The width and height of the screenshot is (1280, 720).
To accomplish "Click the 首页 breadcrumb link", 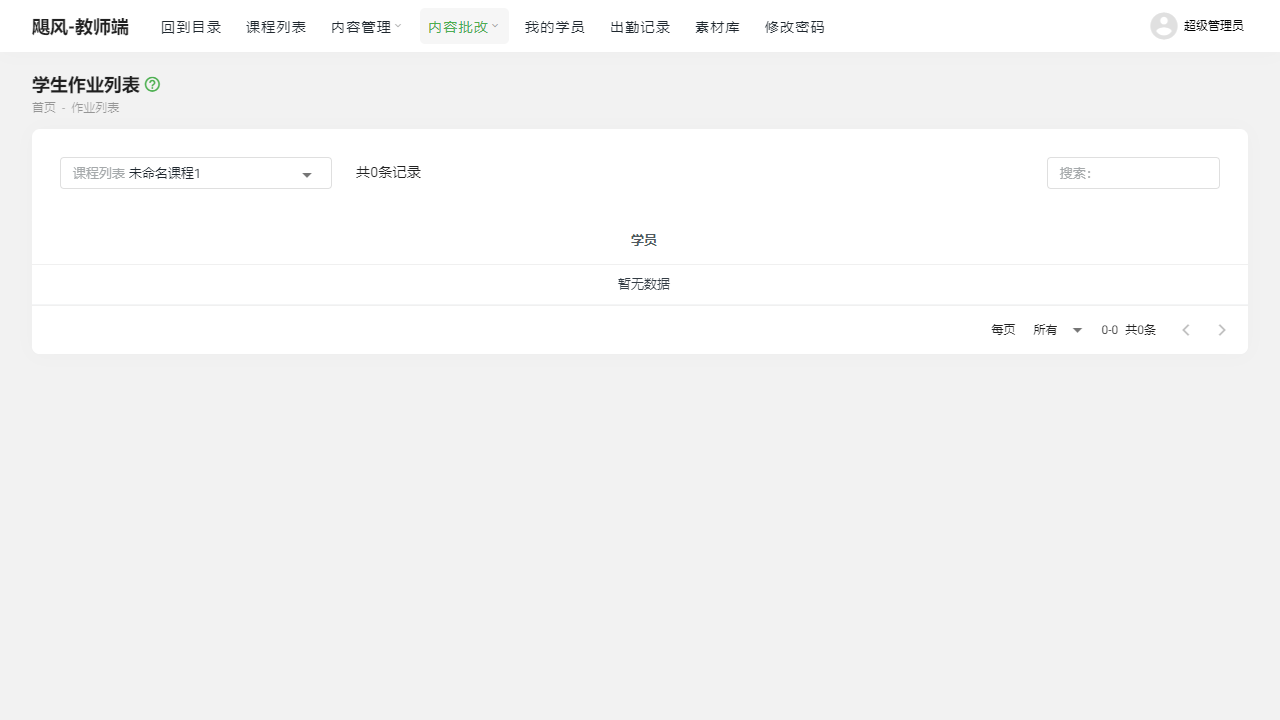I will click(x=44, y=107).
